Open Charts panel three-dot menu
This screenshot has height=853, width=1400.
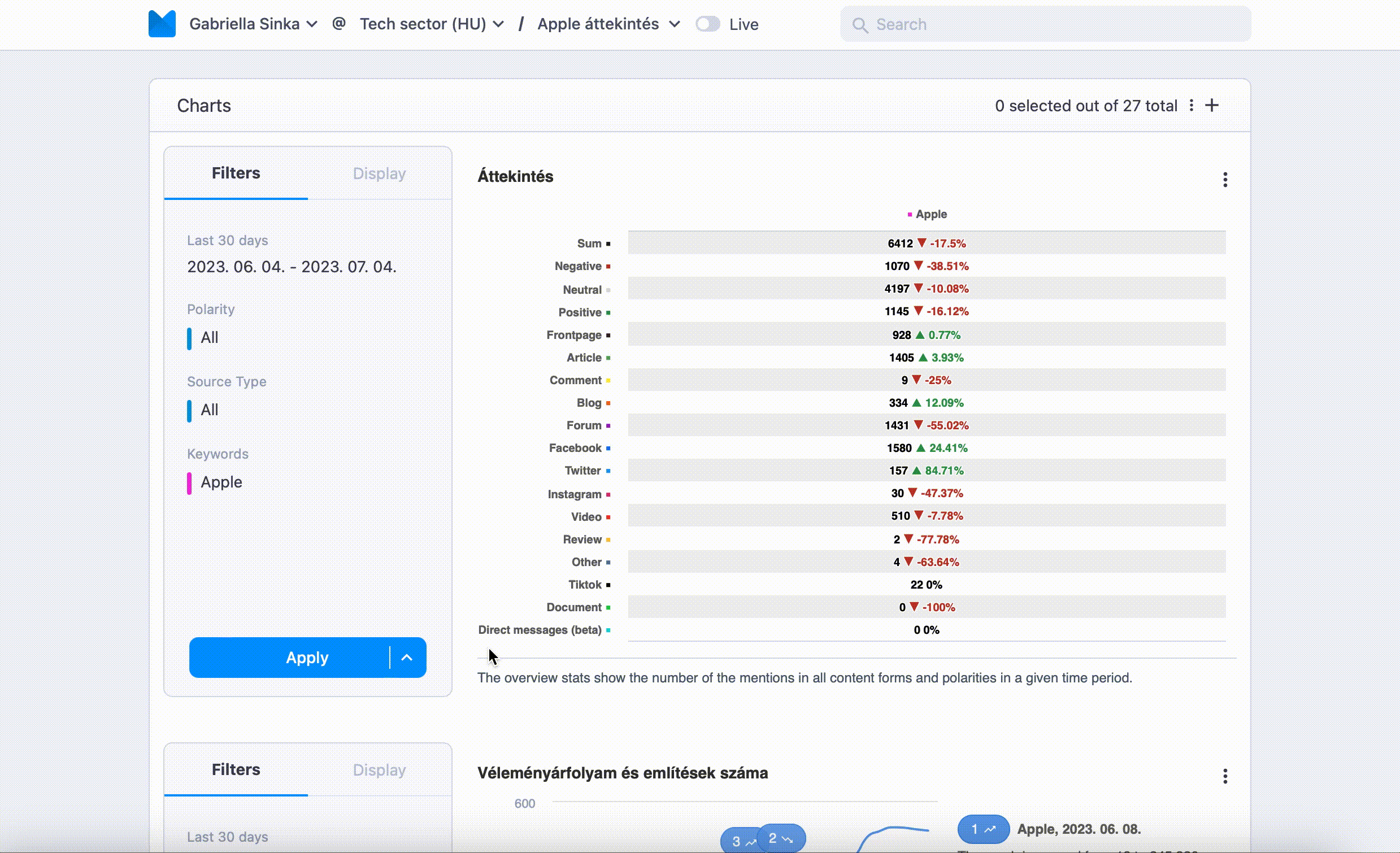click(1192, 106)
